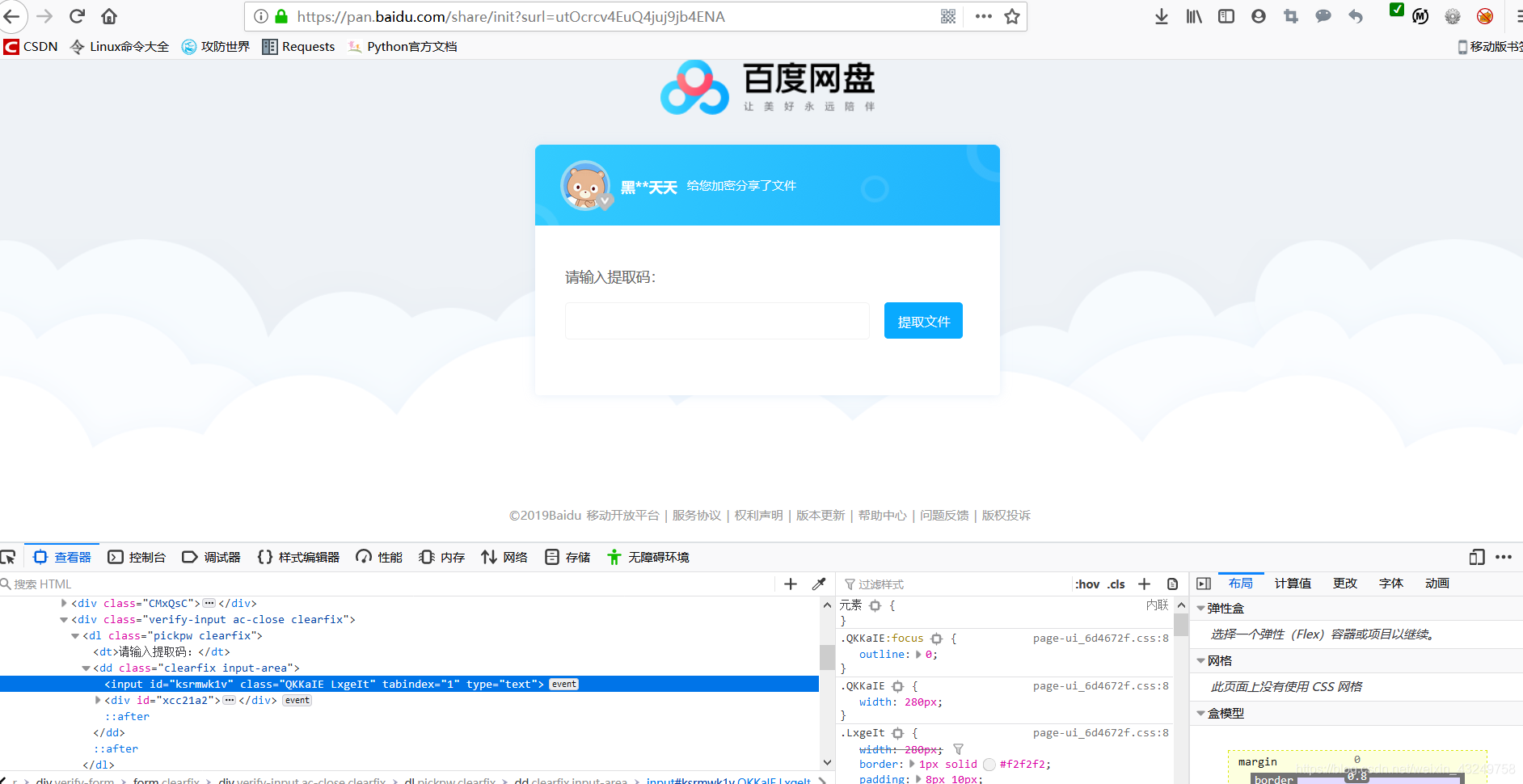Screen dimensions: 1523x784
Task: Add new CSS rule with plus icon
Action: click(1144, 584)
